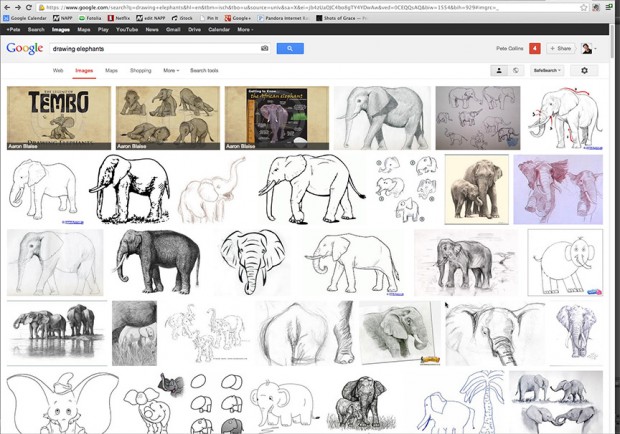Screen dimensions: 620x434
Task: Open the SafeSearch dropdown
Action: point(547,70)
